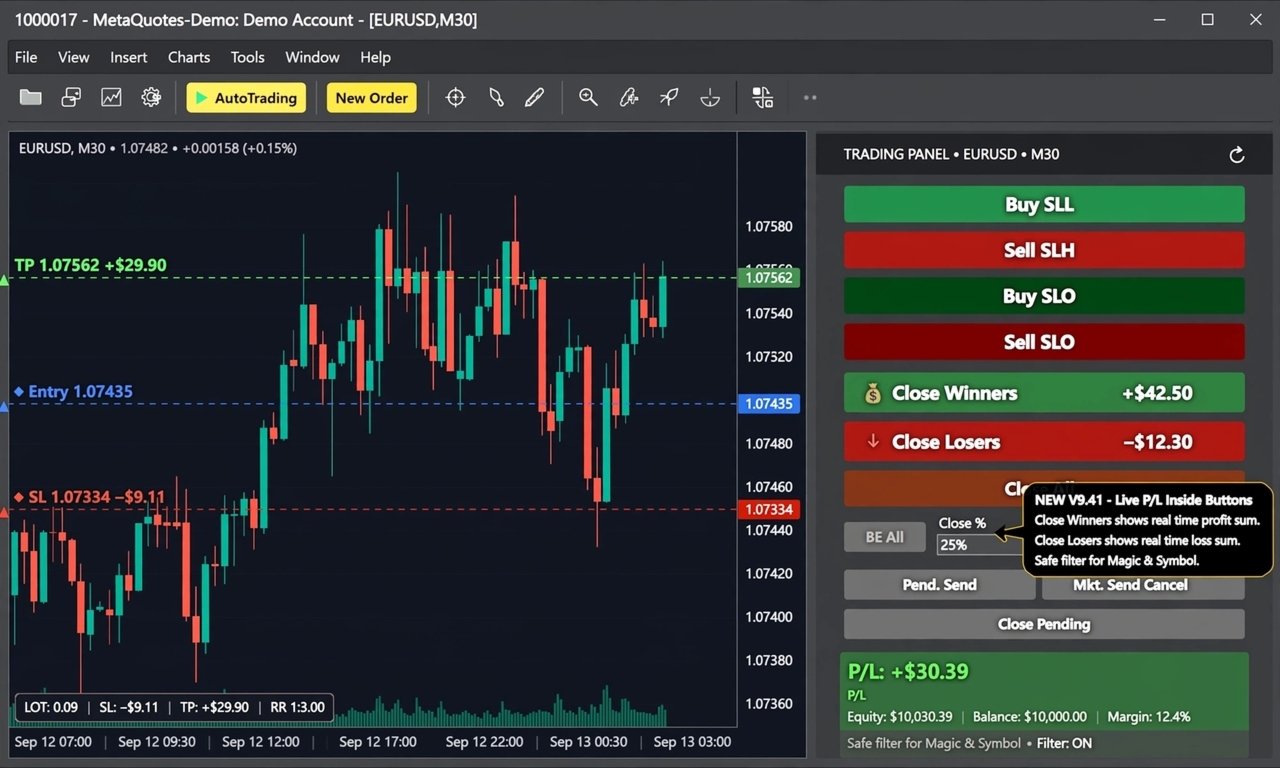
Task: Open the Help menu
Action: point(375,57)
